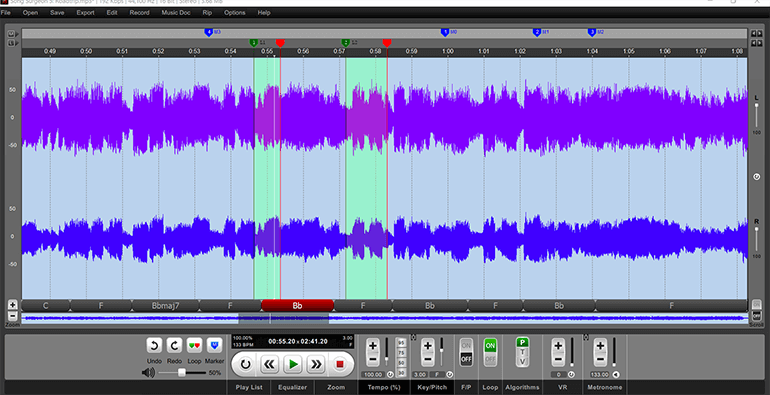The image size is (770, 395).
Task: Add a marker with the Marker icon
Action: 215,346
